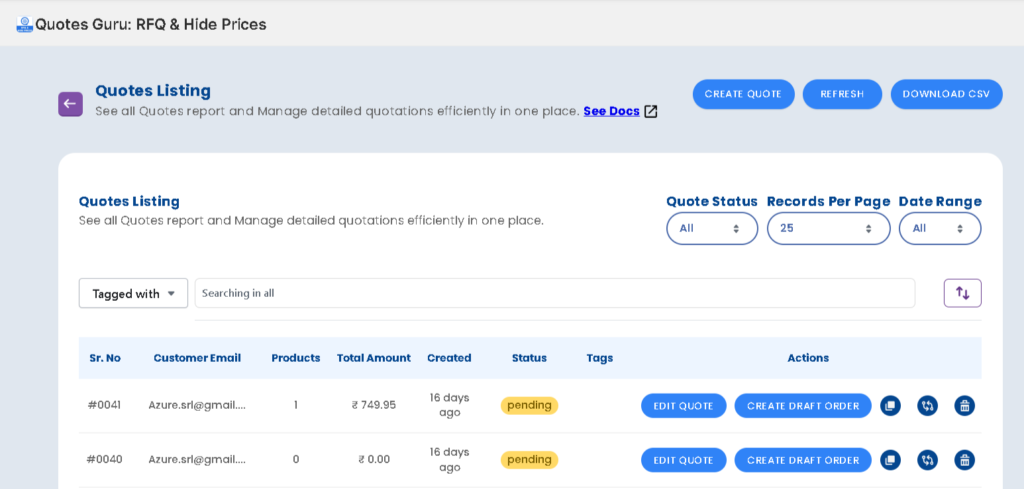
Task: Open the See Docs link
Action: pos(612,111)
